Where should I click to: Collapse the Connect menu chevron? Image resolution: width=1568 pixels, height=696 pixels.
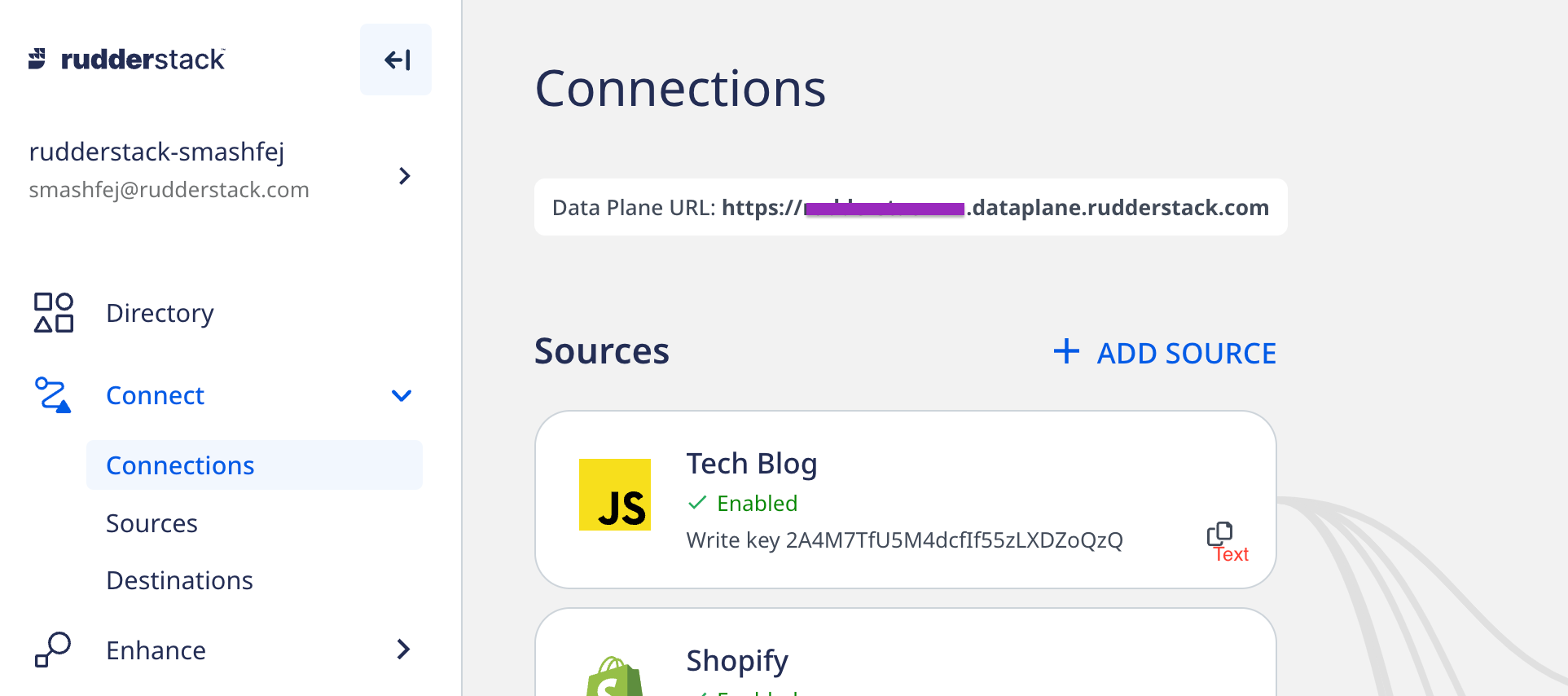click(402, 395)
